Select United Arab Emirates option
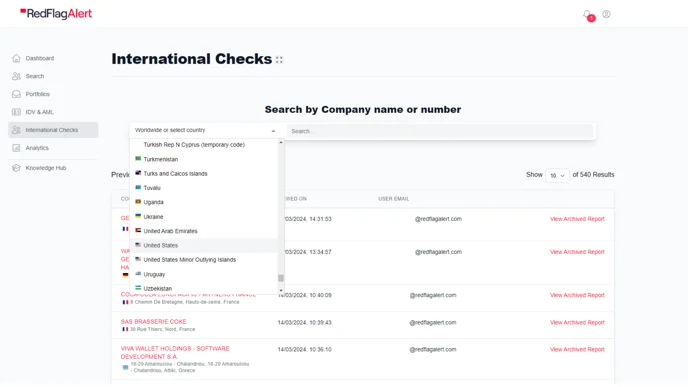Image resolution: width=688 pixels, height=387 pixels. tap(204, 231)
